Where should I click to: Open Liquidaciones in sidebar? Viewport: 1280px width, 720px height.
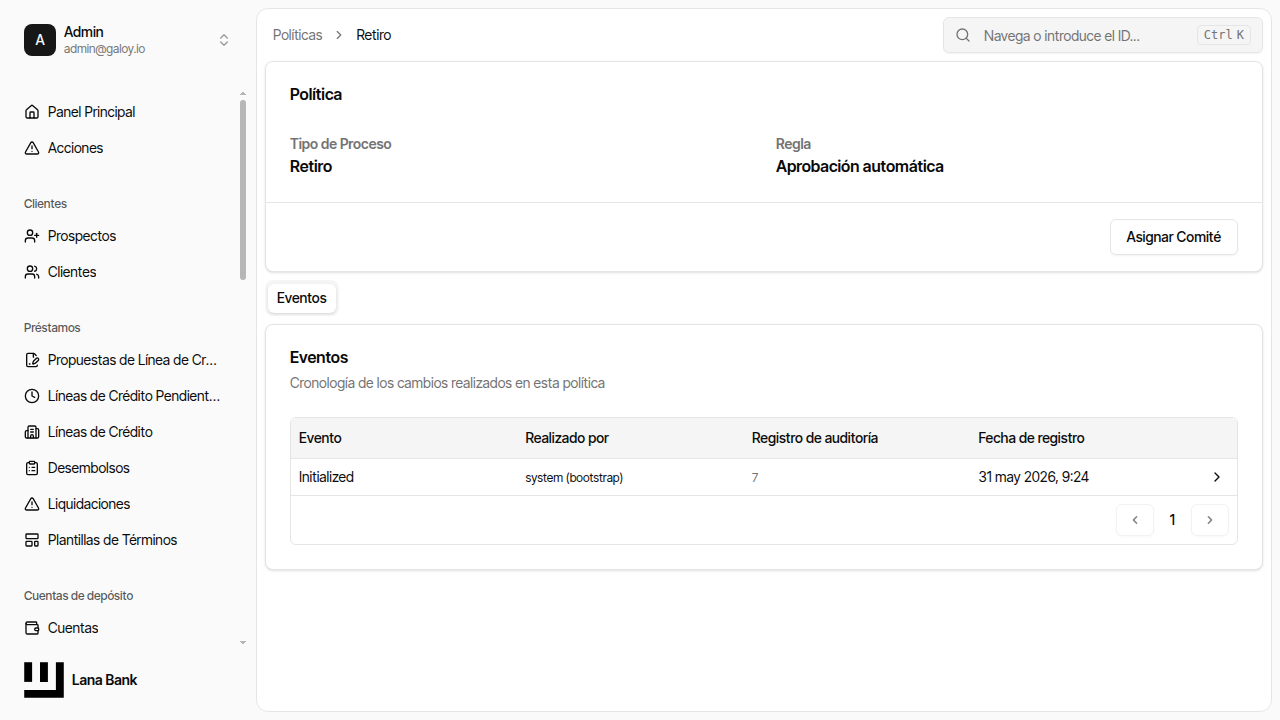point(128,504)
